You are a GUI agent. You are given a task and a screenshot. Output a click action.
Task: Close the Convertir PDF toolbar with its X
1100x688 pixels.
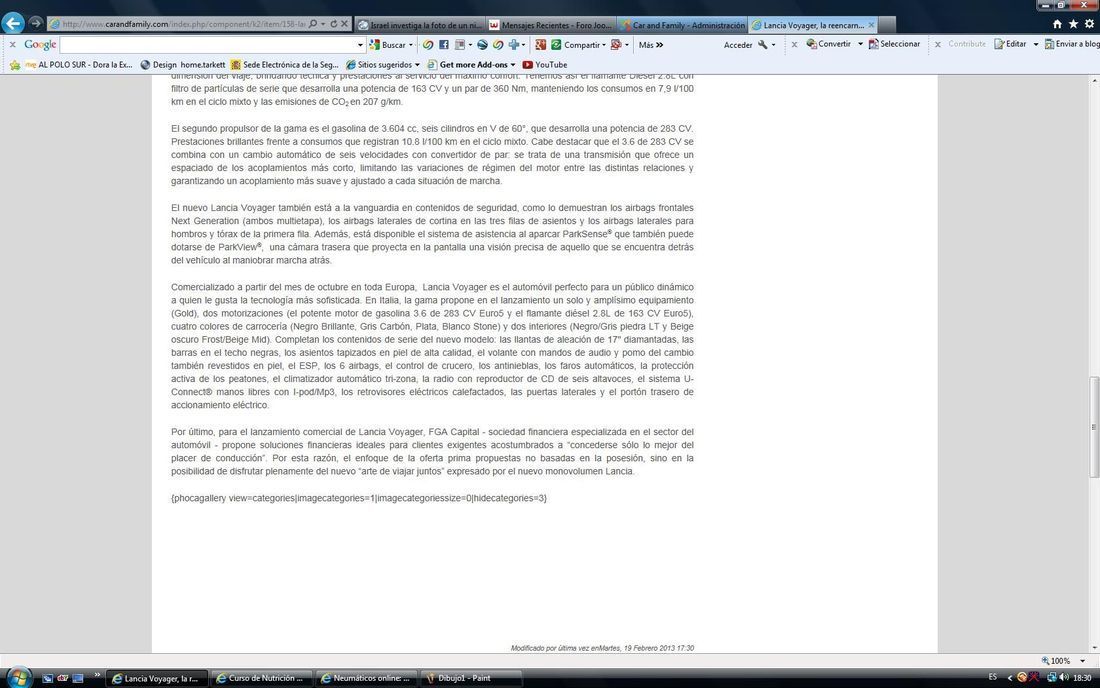tap(794, 44)
